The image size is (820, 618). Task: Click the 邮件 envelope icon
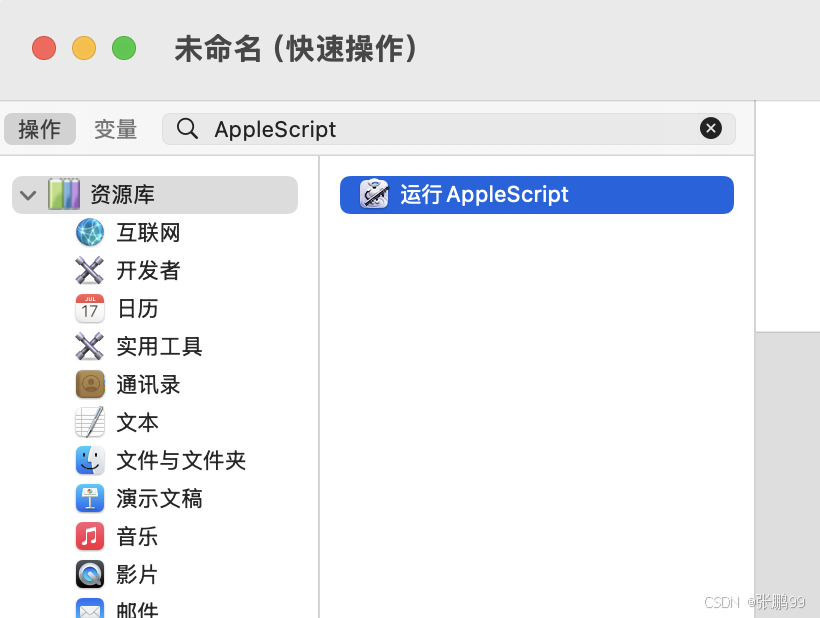[90, 609]
